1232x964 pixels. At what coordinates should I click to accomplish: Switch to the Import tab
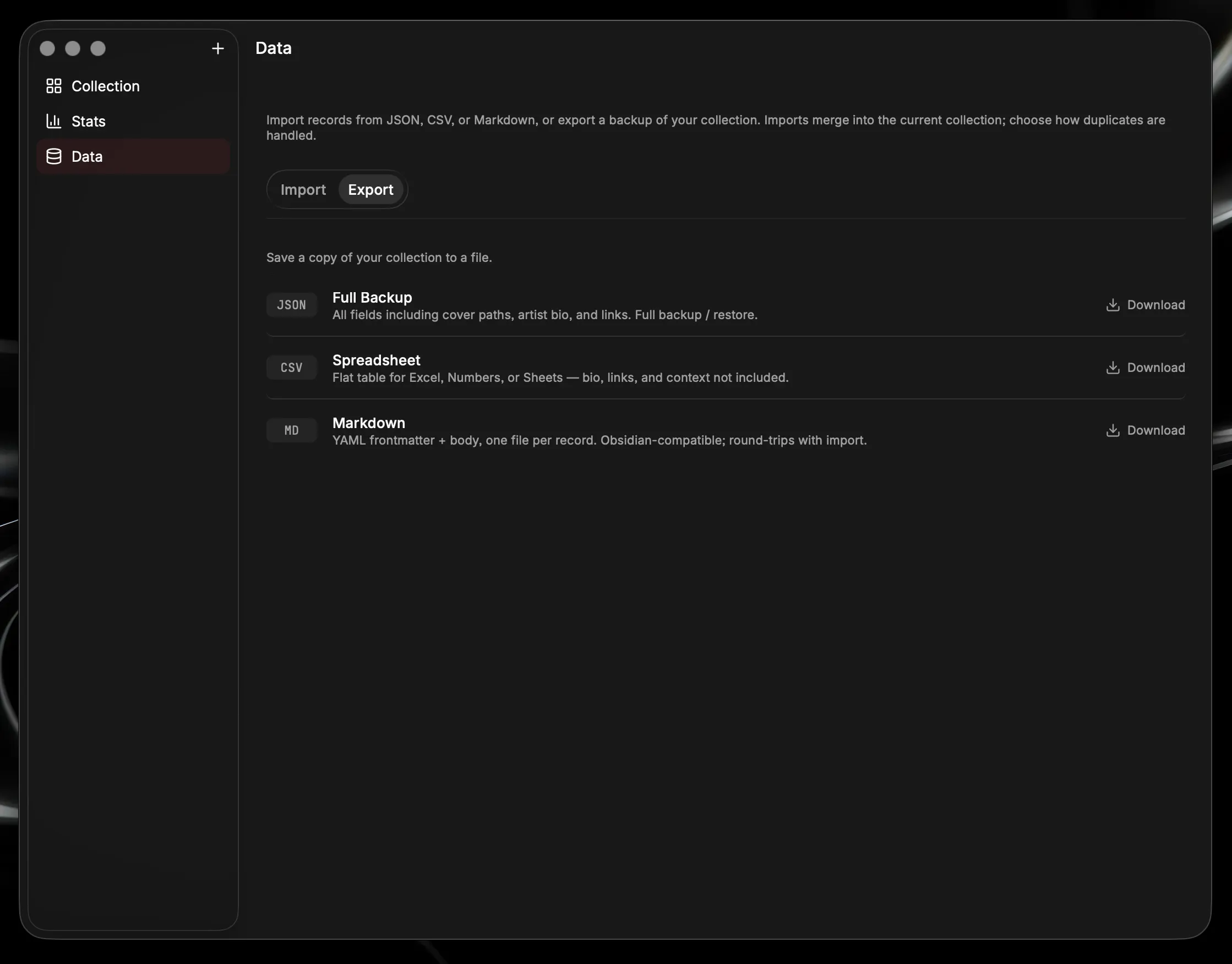[303, 190]
